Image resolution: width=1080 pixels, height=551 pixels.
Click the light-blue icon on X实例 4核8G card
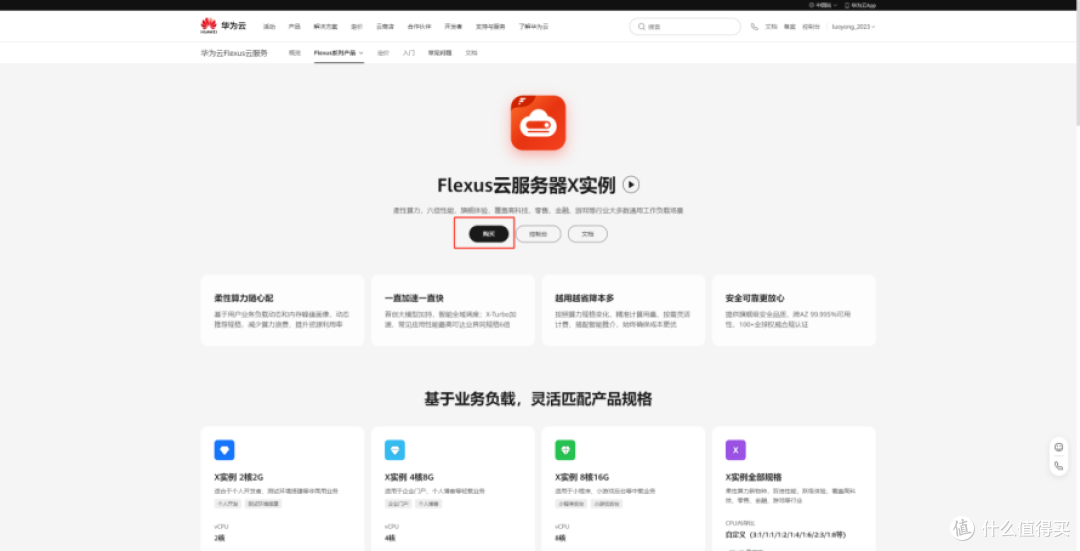click(395, 450)
